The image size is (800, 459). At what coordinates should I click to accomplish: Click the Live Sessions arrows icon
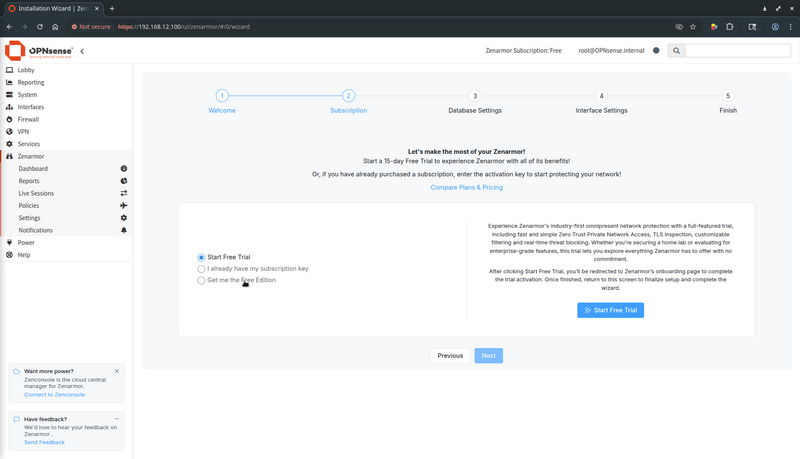click(123, 193)
